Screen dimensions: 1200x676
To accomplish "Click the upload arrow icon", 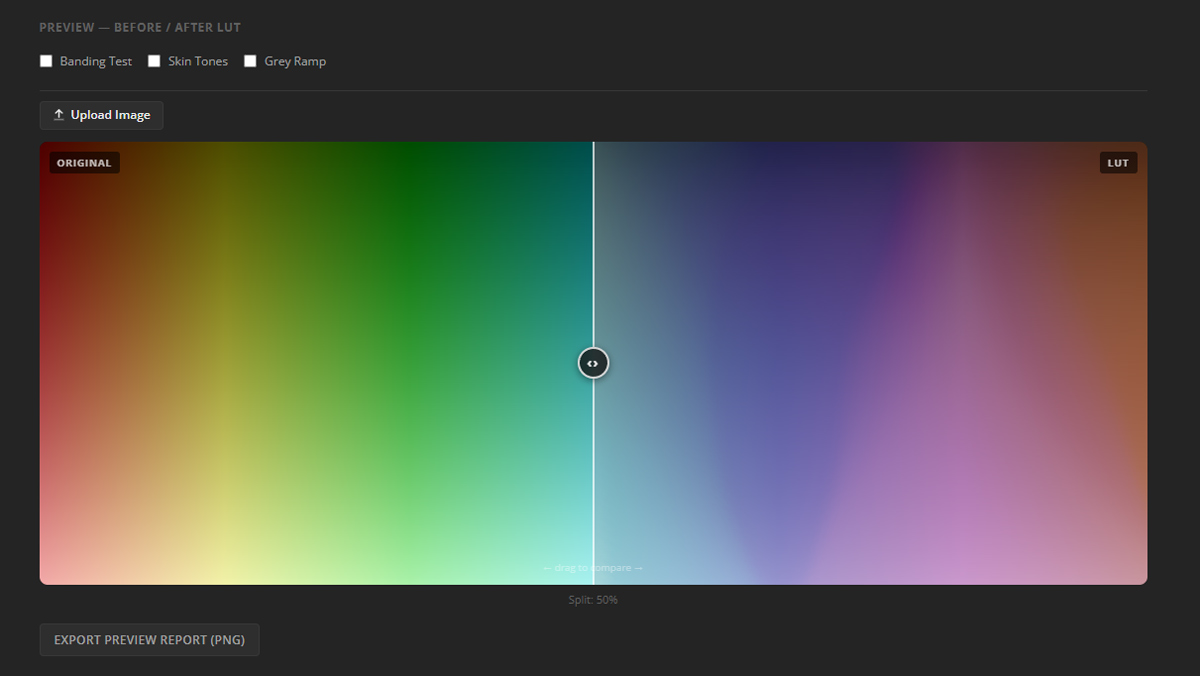I will pos(59,115).
